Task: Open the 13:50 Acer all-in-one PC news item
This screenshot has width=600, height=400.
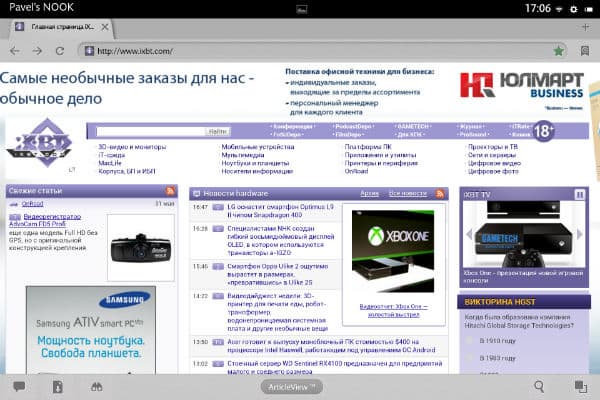Action: pyautogui.click(x=331, y=346)
